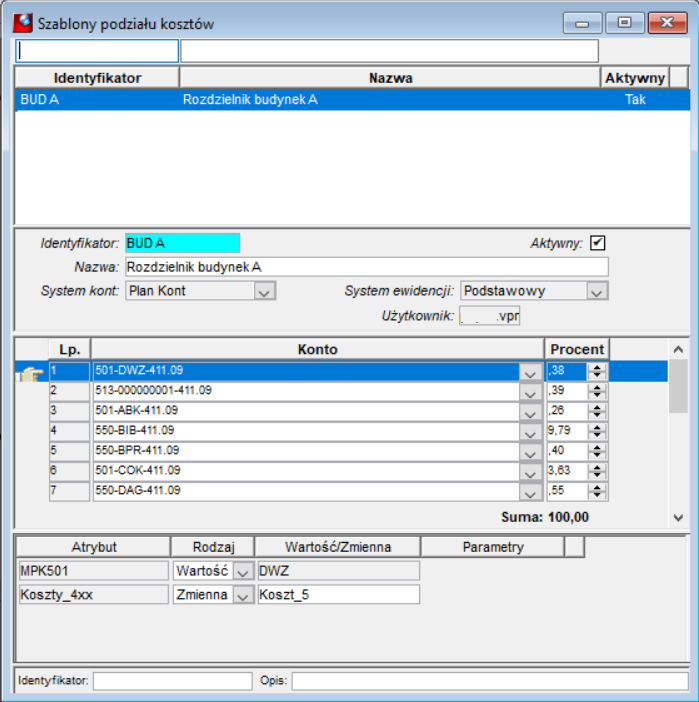Click the application icon in title bar
This screenshot has width=699, height=702.
pyautogui.click(x=23, y=23)
